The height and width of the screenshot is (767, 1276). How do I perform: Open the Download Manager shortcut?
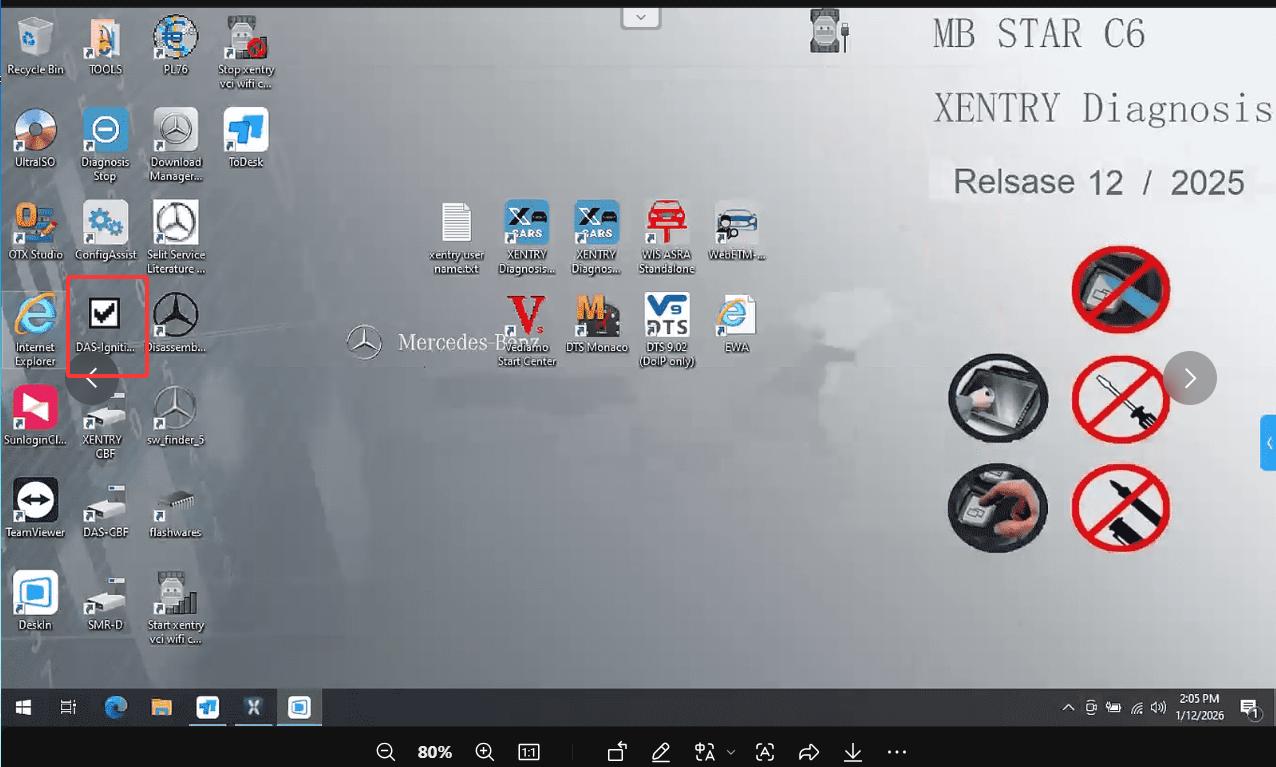point(176,145)
